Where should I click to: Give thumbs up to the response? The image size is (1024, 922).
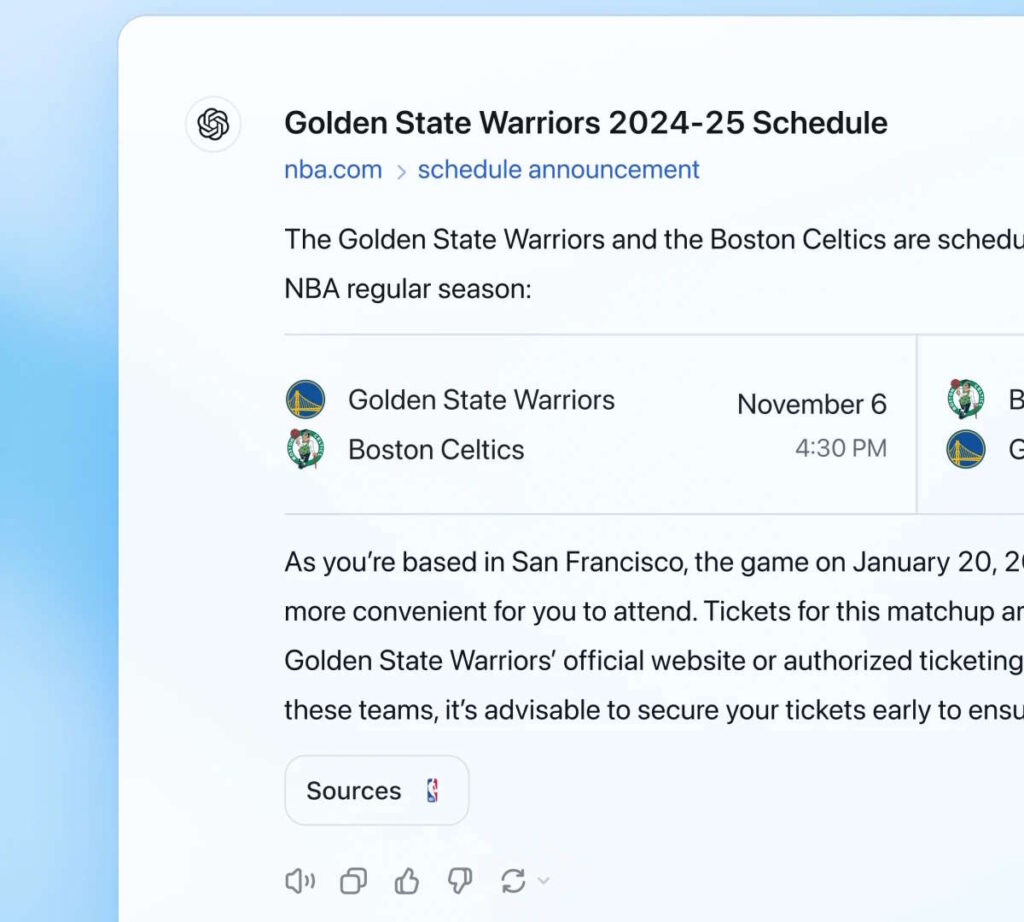tap(407, 881)
